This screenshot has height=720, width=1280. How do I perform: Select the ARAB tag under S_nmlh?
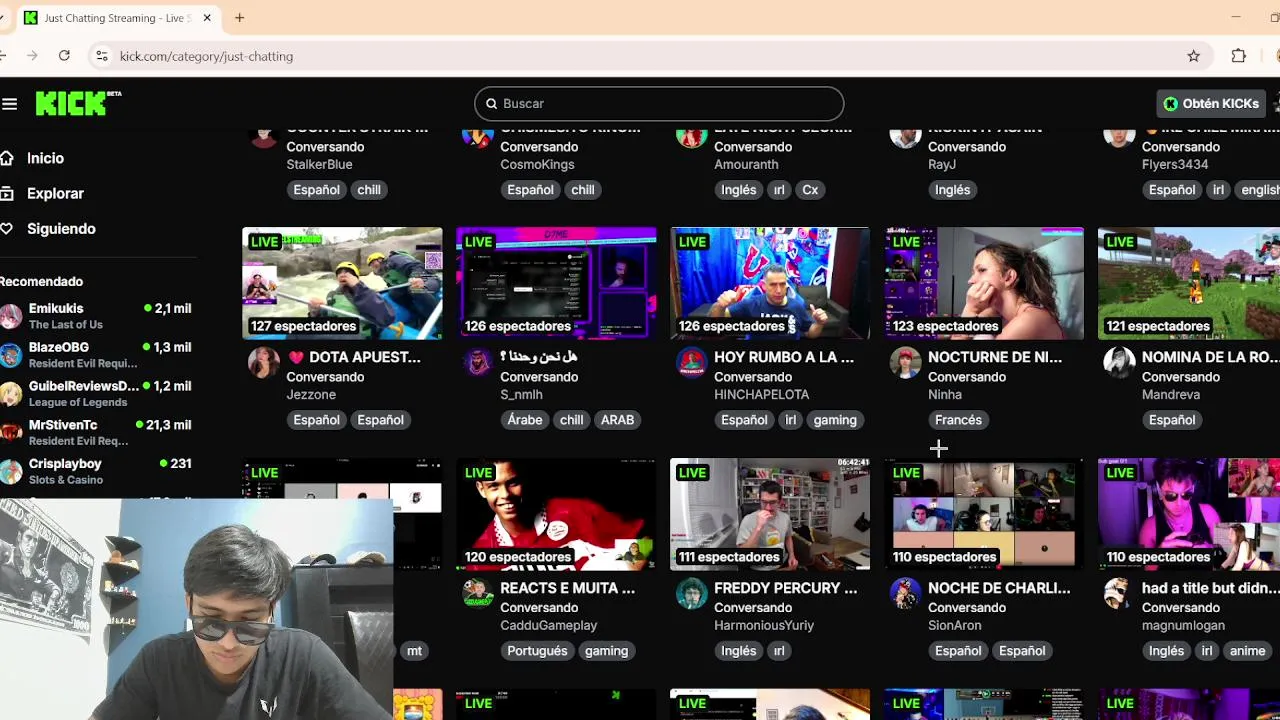pyautogui.click(x=617, y=420)
